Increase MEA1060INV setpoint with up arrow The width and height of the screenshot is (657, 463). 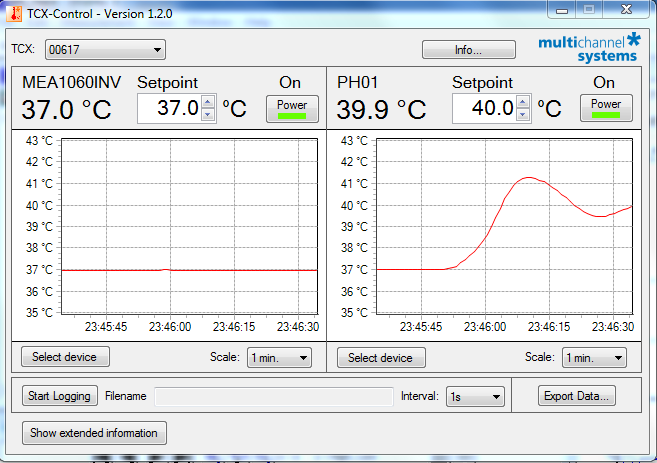[x=208, y=102]
